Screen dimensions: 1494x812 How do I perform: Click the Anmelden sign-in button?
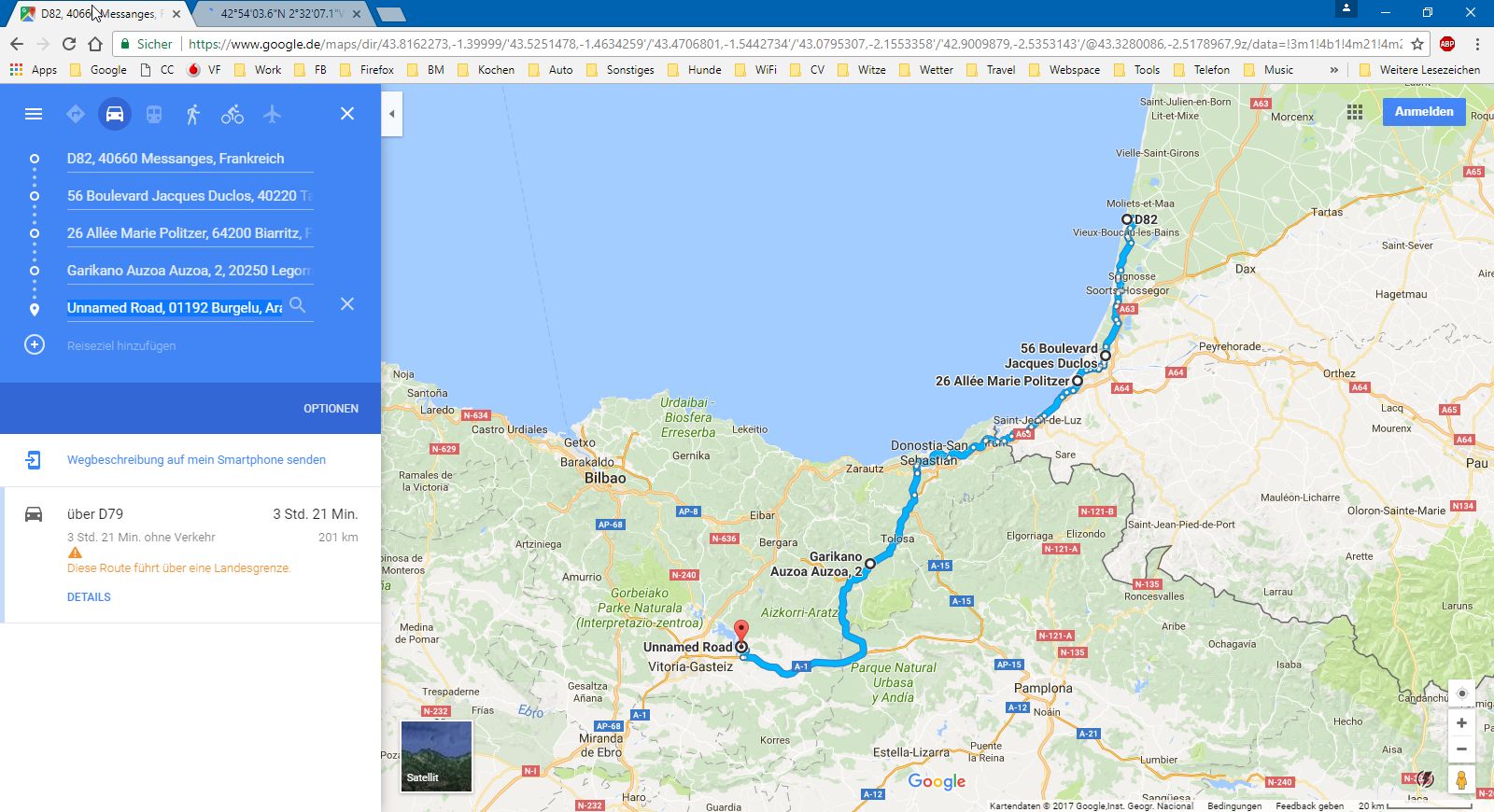point(1423,112)
